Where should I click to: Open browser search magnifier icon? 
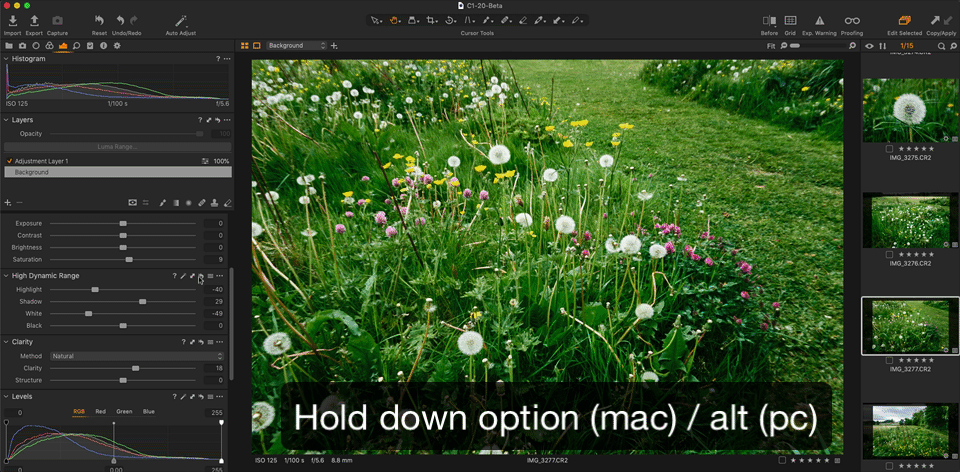942,46
